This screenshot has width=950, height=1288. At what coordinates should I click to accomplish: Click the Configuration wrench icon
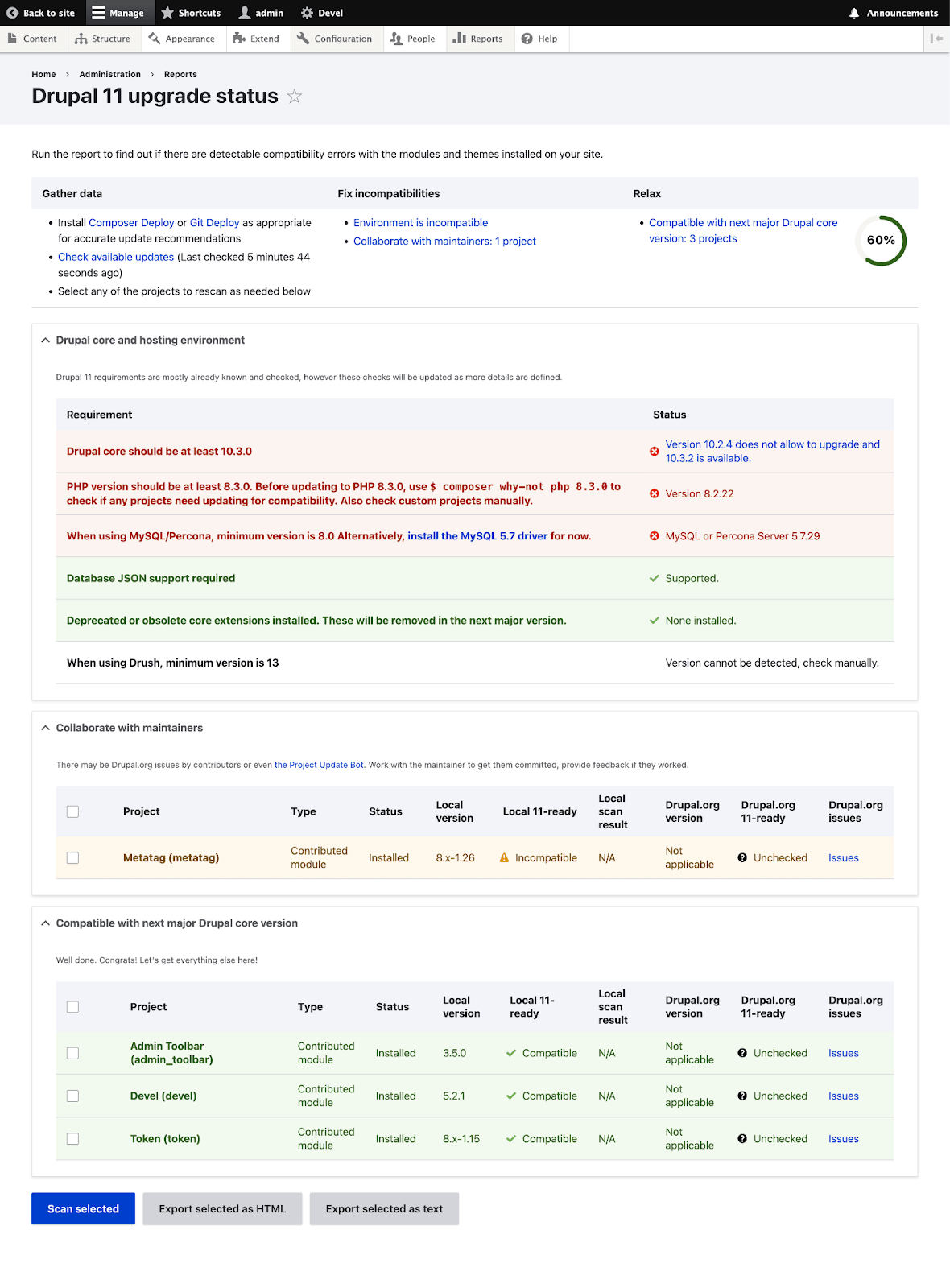[x=303, y=39]
